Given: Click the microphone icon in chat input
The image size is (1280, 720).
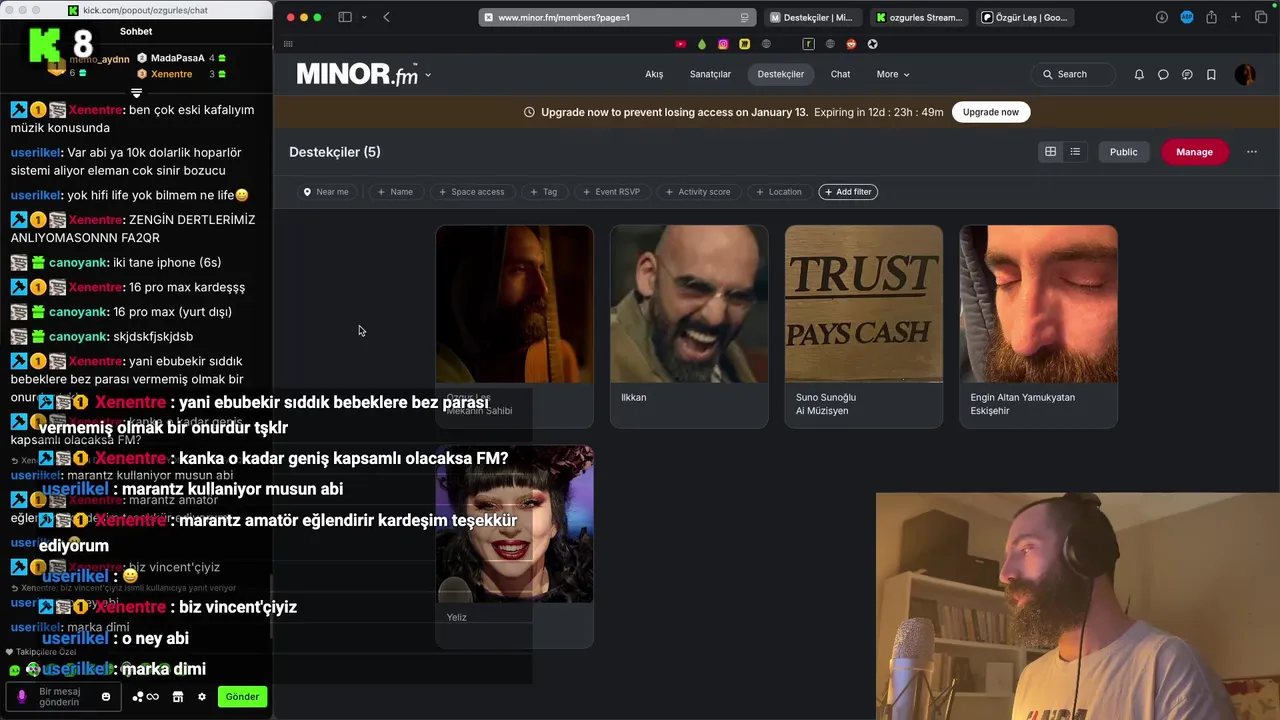Looking at the screenshot, I should coord(22,697).
